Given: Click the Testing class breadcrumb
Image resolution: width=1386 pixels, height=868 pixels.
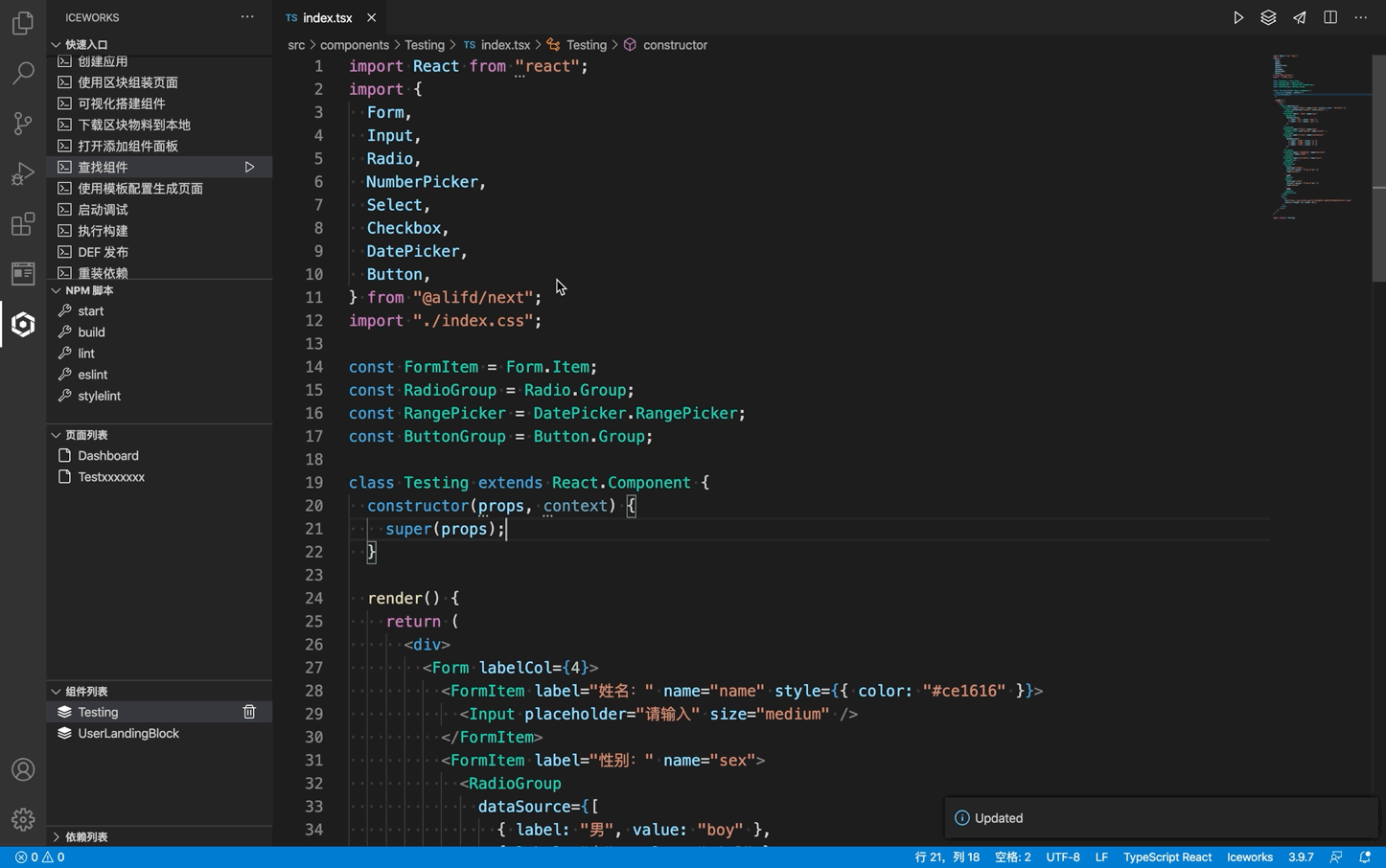Looking at the screenshot, I should coord(587,45).
